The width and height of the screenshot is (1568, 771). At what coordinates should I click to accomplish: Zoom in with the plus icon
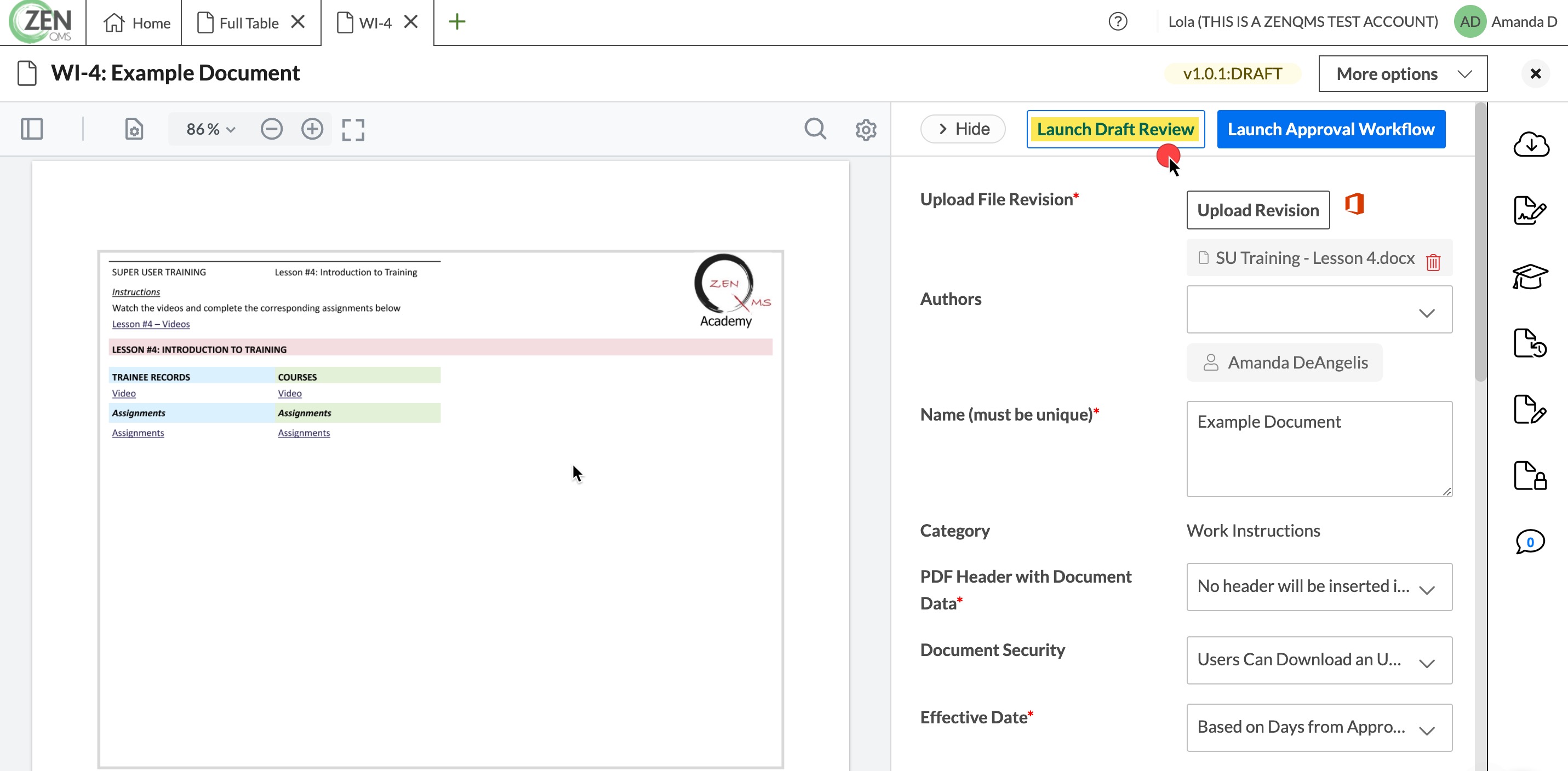tap(312, 129)
